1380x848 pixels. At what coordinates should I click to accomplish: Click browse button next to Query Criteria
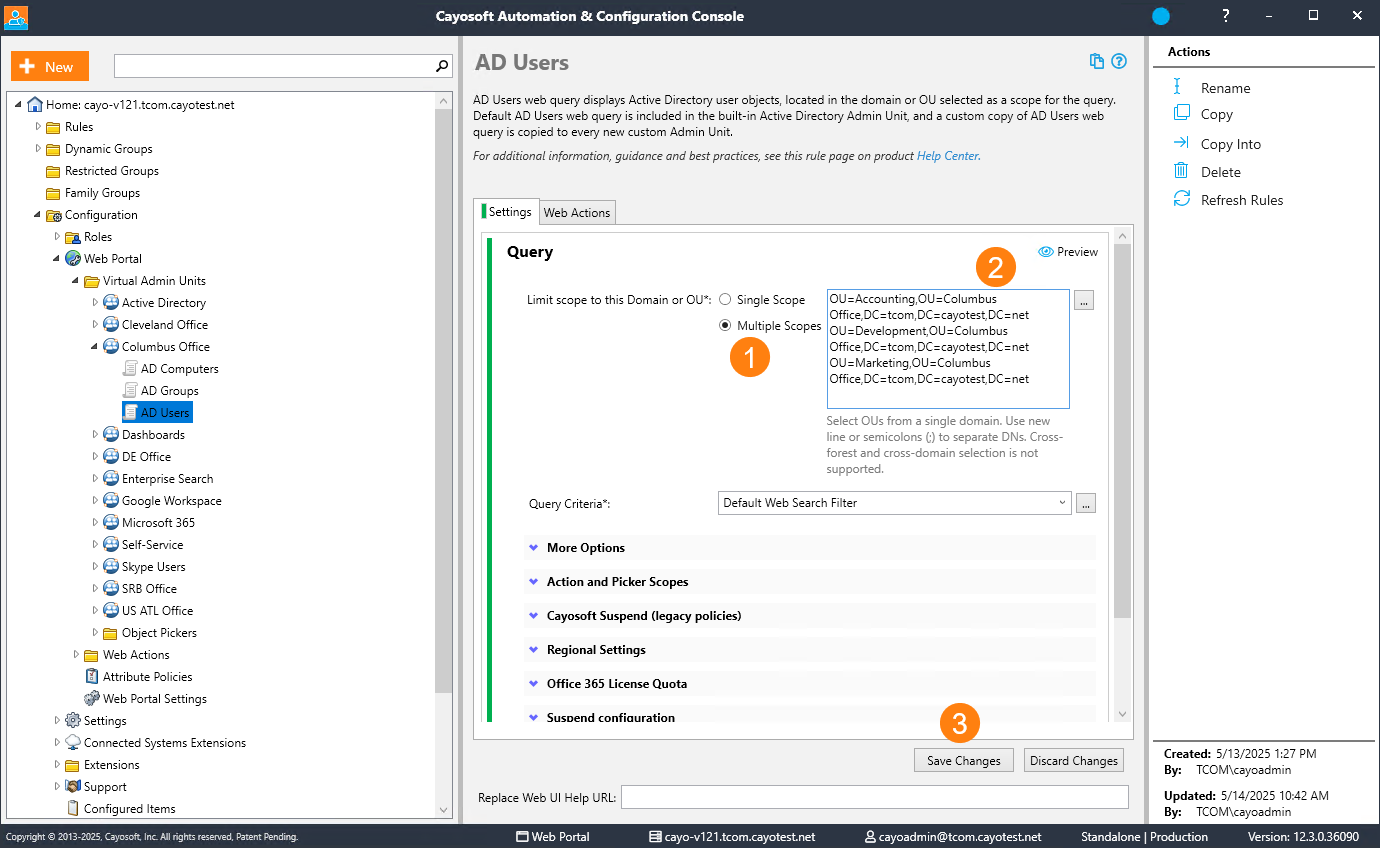point(1086,503)
